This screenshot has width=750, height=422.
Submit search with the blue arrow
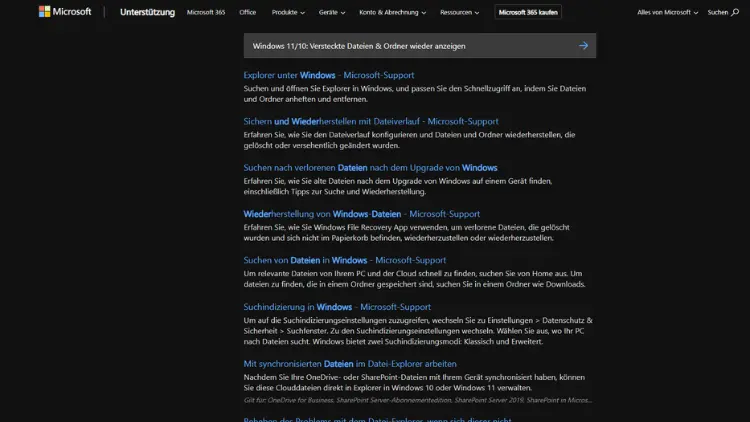(583, 46)
